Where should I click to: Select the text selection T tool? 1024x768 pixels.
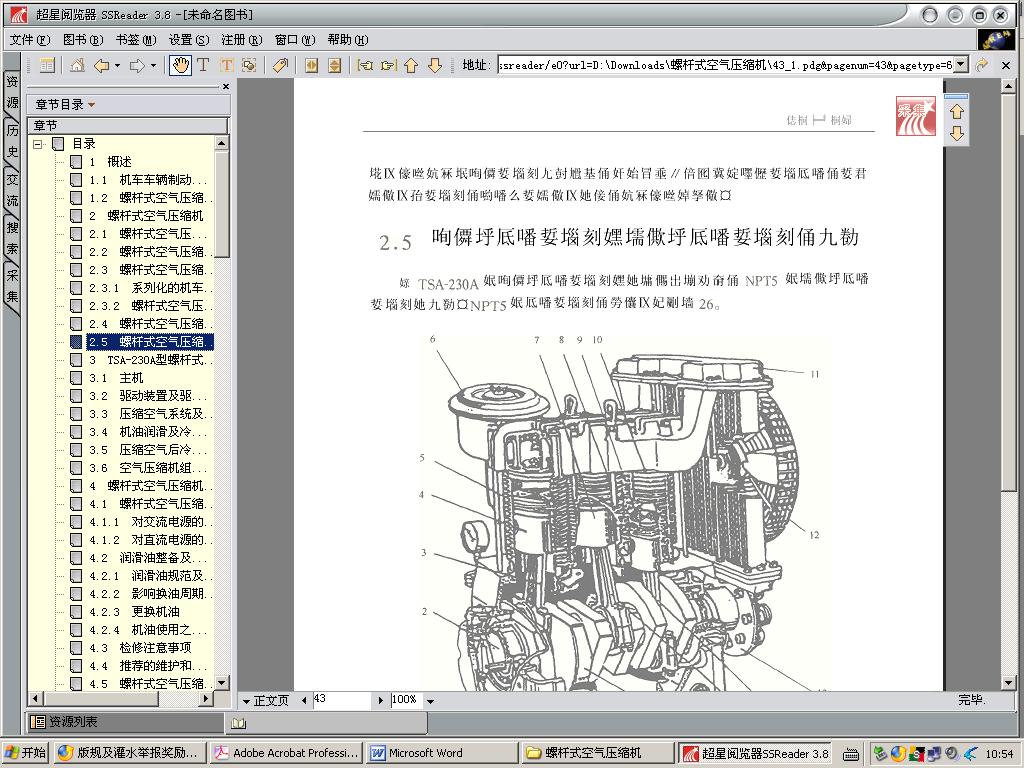203,65
